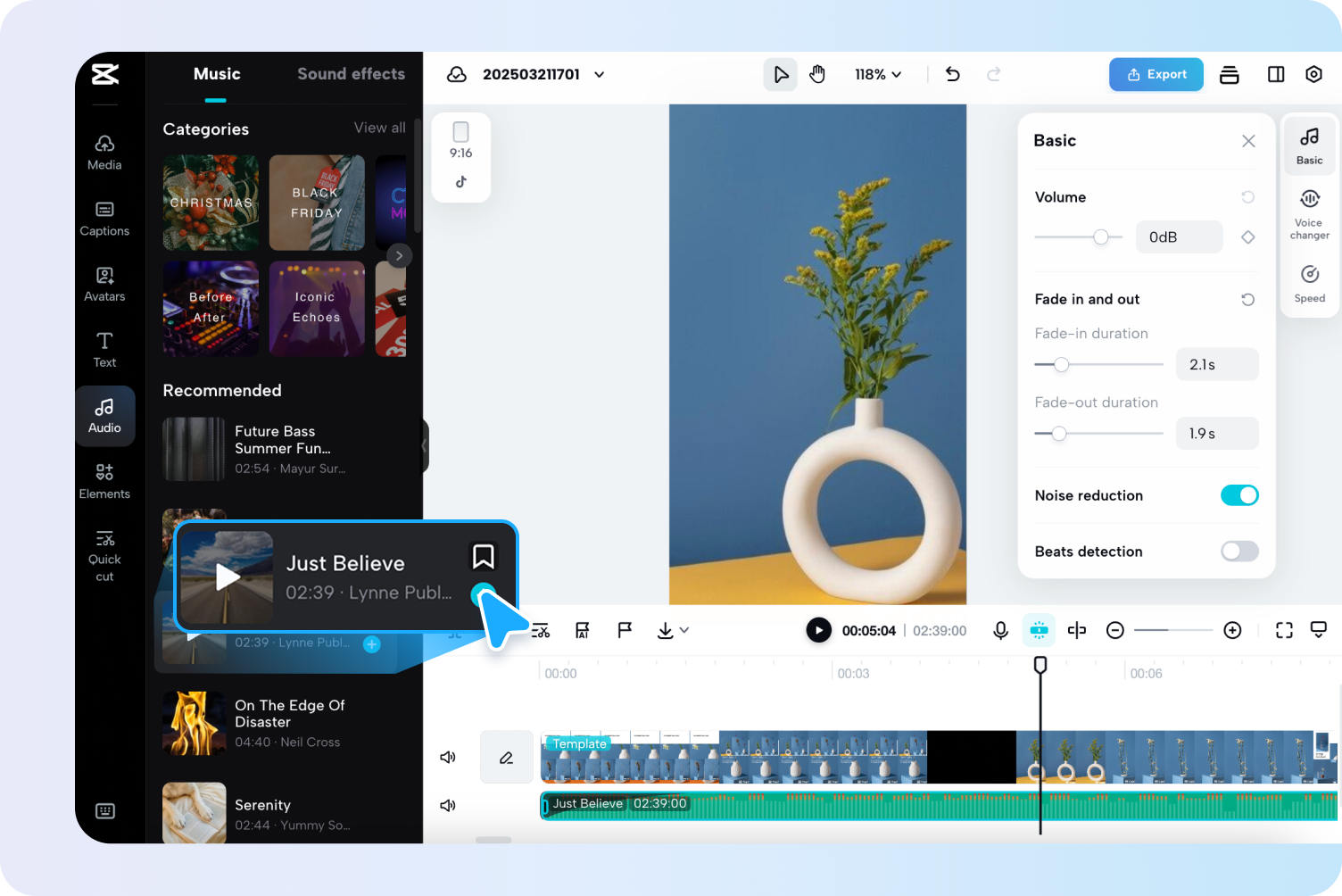The height and width of the screenshot is (896, 1342).
Task: Play the timeline preview
Action: tap(818, 630)
